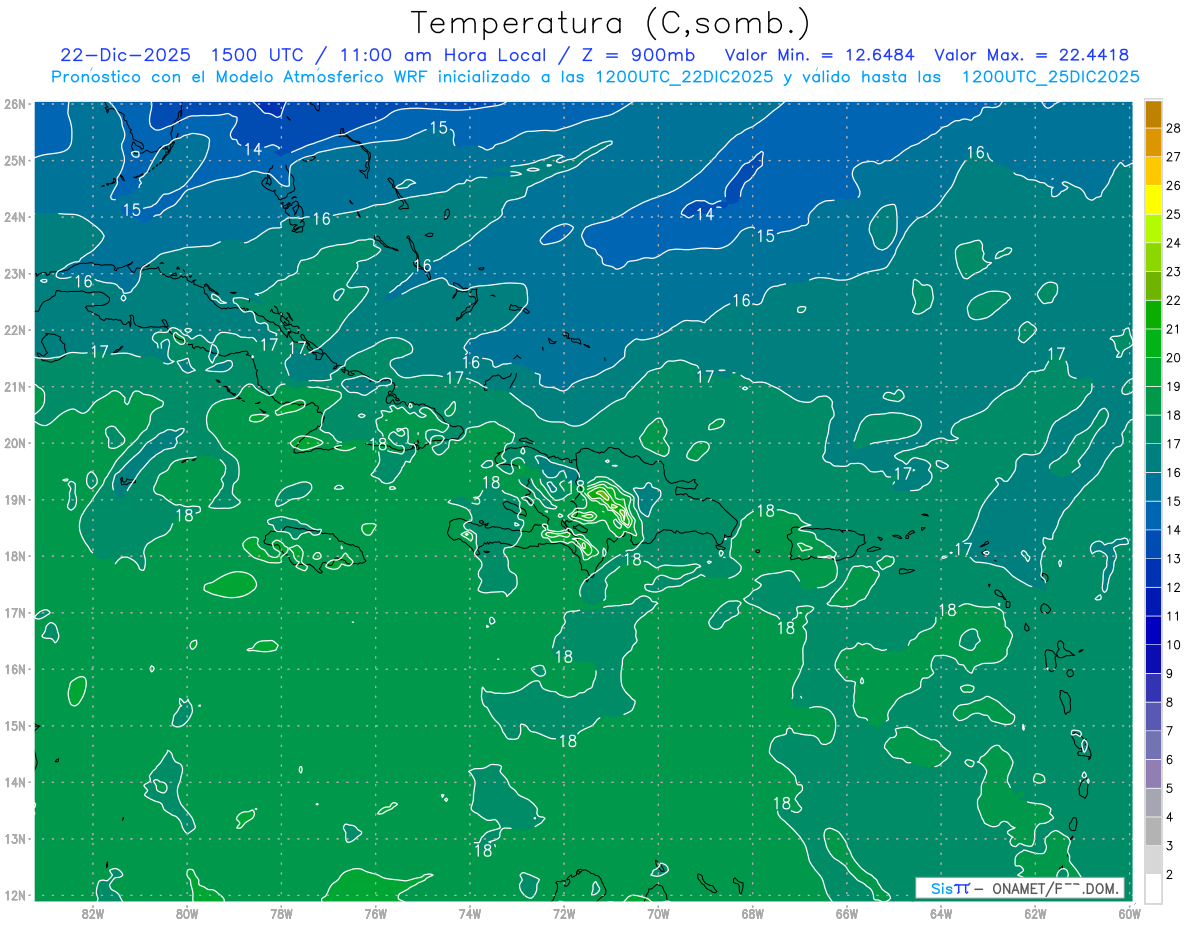The image size is (1200, 927).
Task: Click the 13N latitude label
Action: [15, 838]
